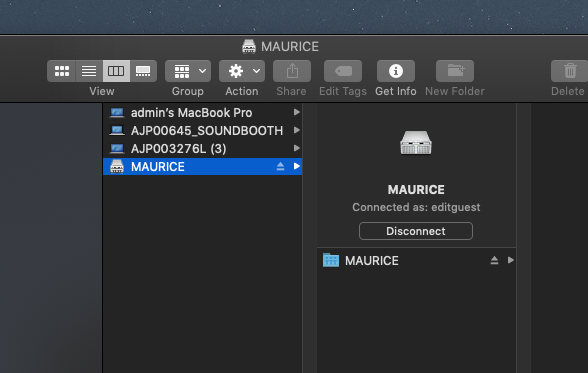Click the Disconnect button
The image size is (588, 373).
pyautogui.click(x=416, y=231)
